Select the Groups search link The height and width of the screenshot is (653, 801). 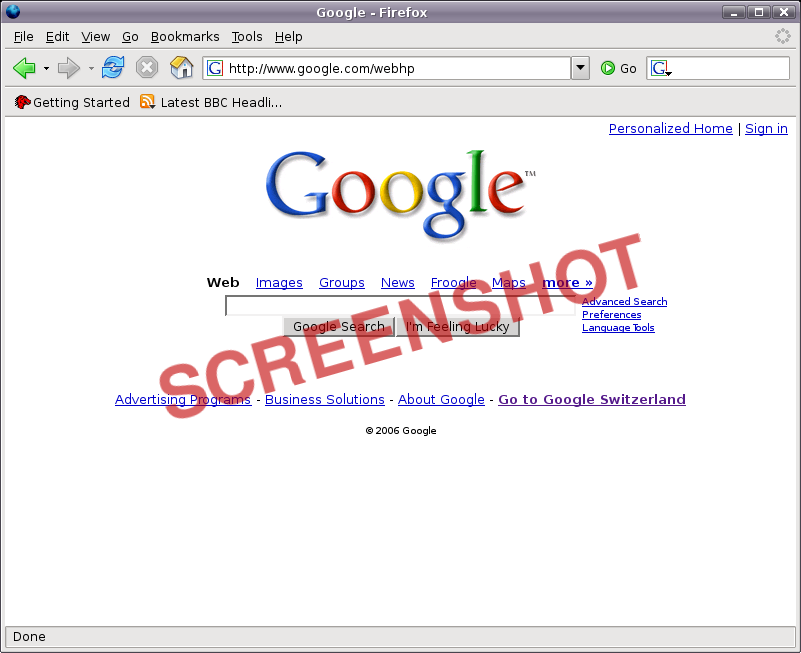[x=342, y=283]
